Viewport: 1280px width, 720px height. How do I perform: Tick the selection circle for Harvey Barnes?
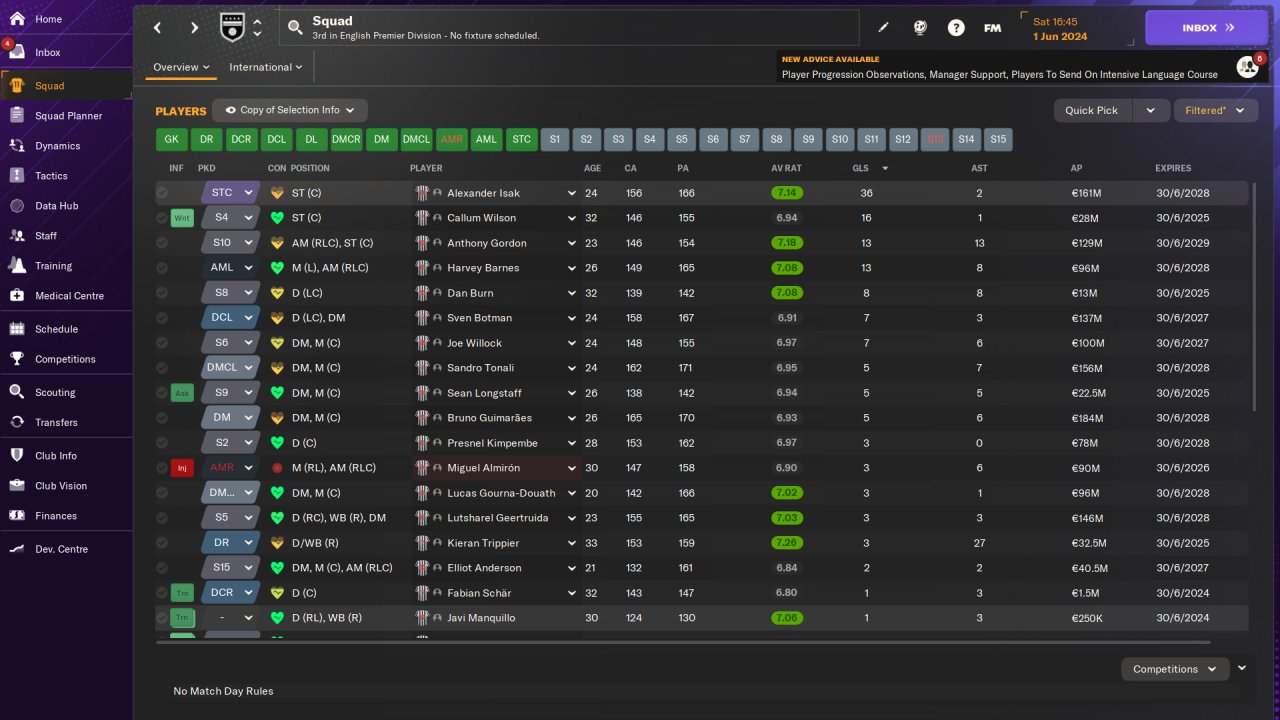coord(162,268)
